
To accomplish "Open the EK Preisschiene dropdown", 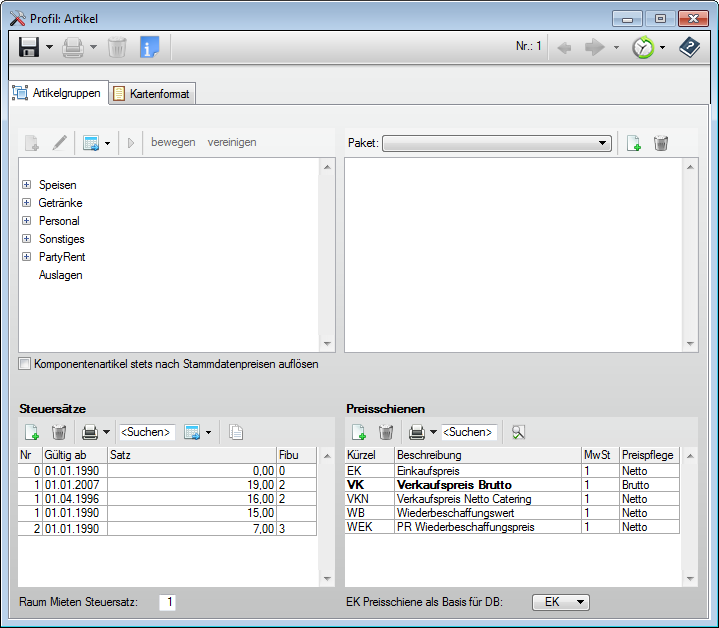I will click(560, 602).
